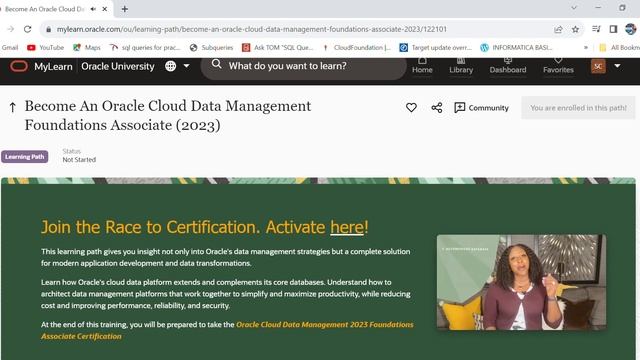Screen dimensions: 640x360
Task: Open the sql queries for prac bookmark
Action: tap(145, 47)
